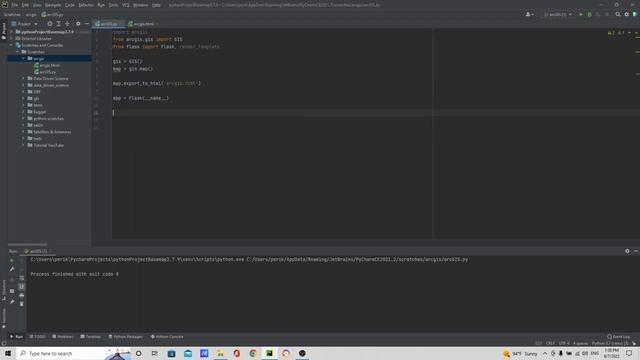
Task: Select arcGIS.py file in project tree
Action: pyautogui.click(x=45, y=72)
